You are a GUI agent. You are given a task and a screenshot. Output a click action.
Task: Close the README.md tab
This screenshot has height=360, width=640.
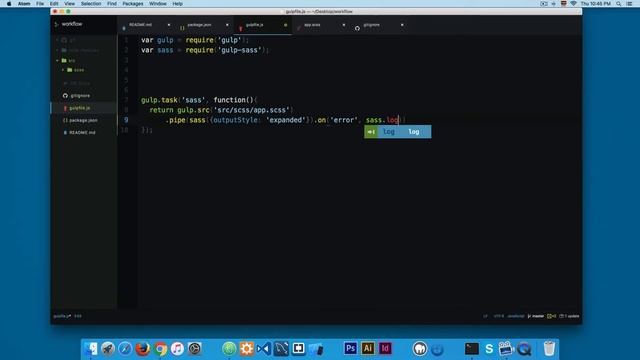pos(169,25)
